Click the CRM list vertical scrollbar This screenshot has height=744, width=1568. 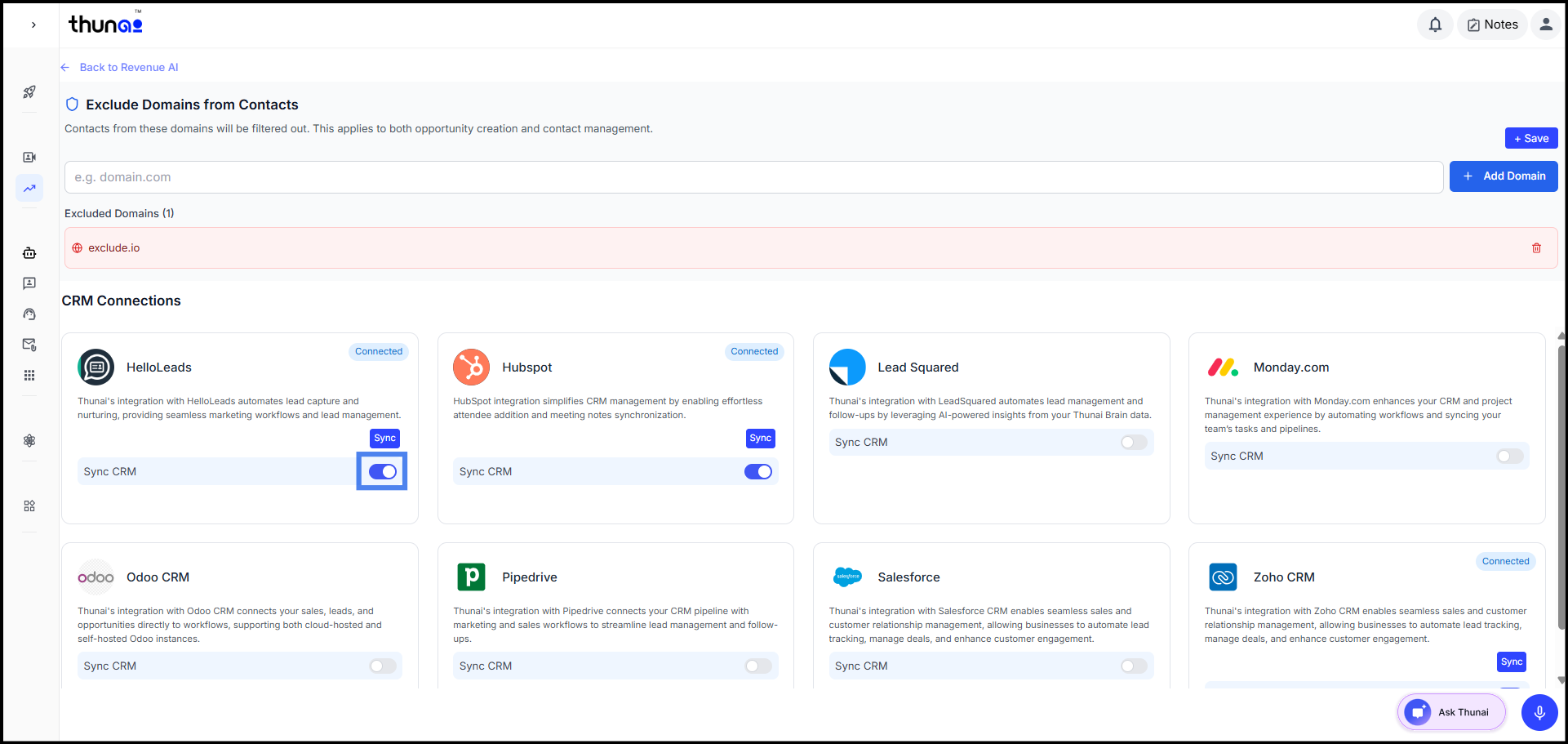click(x=1561, y=487)
